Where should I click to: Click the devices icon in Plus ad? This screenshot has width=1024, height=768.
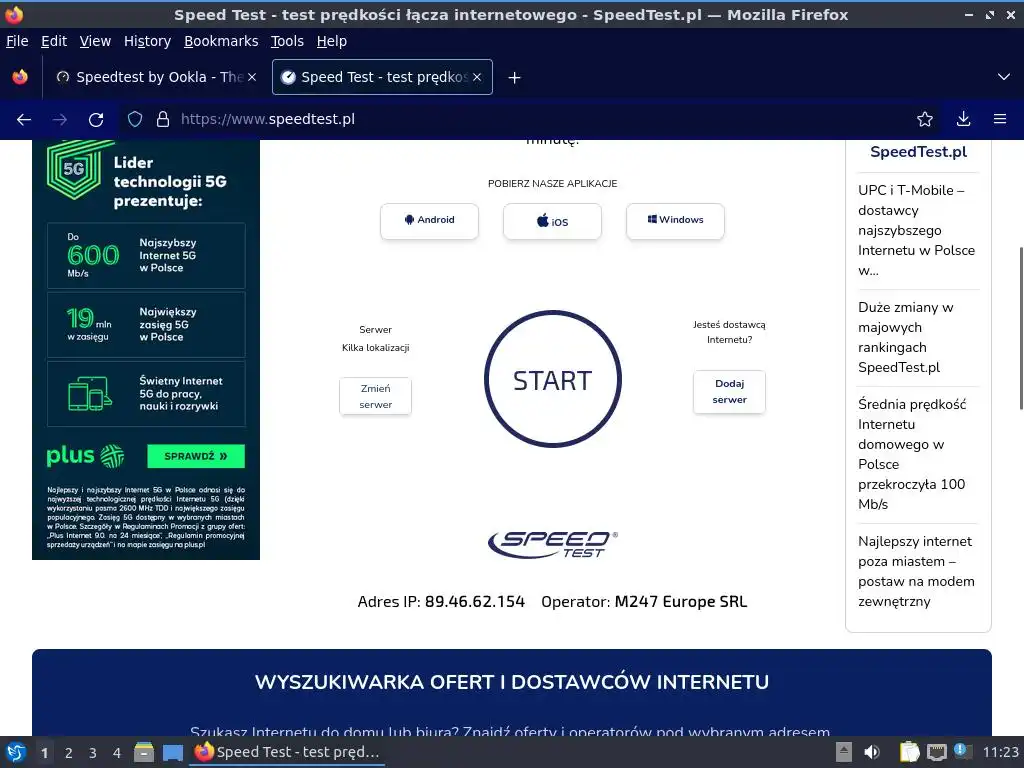coord(89,394)
